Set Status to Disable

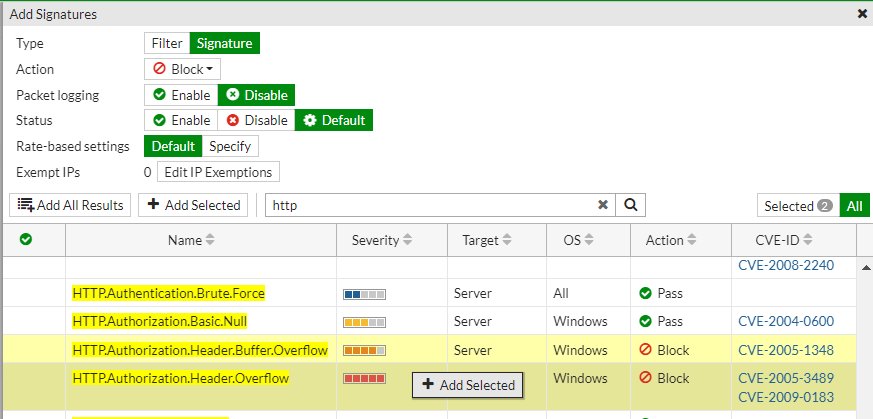click(x=257, y=120)
